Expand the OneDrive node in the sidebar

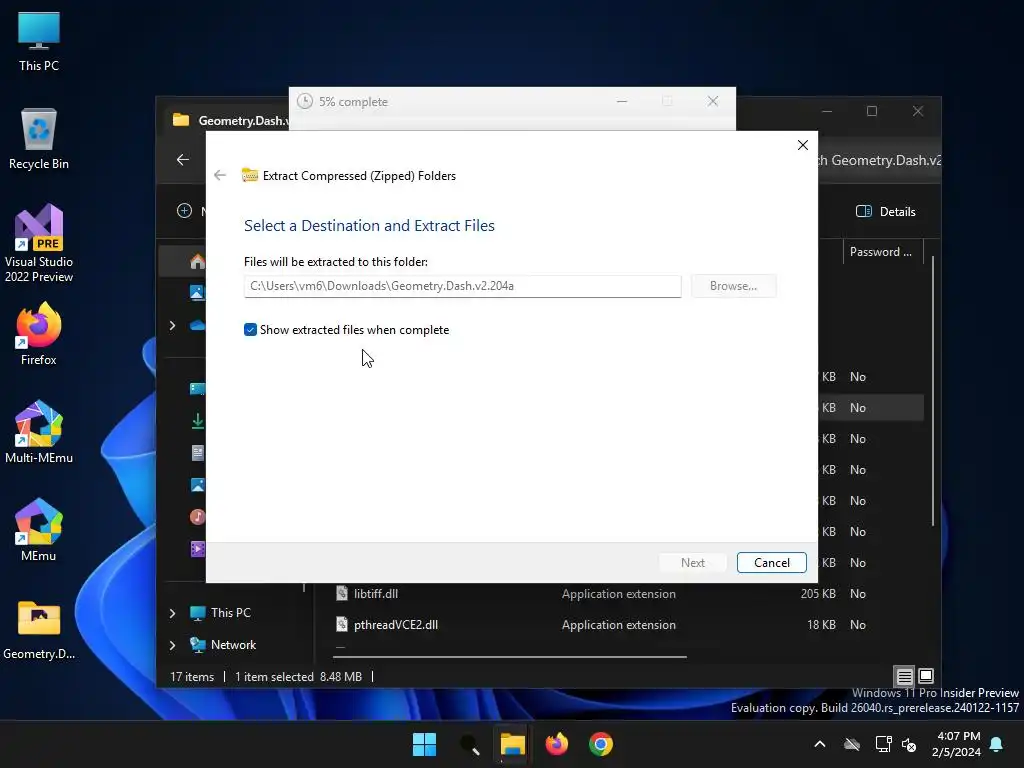click(x=172, y=325)
